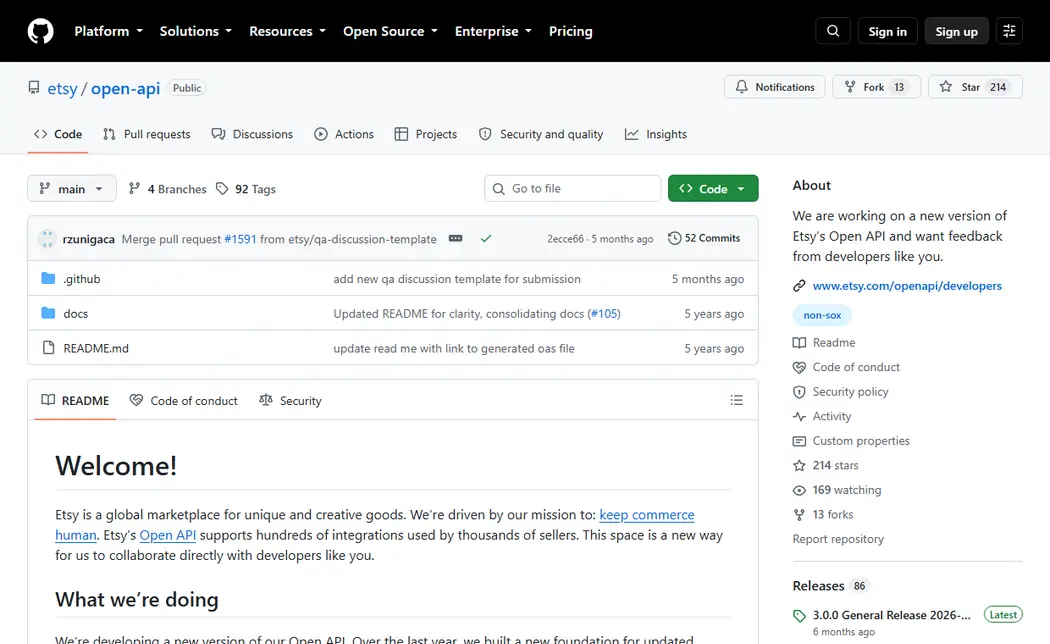Open 3.0.0 General Release link

(891, 615)
